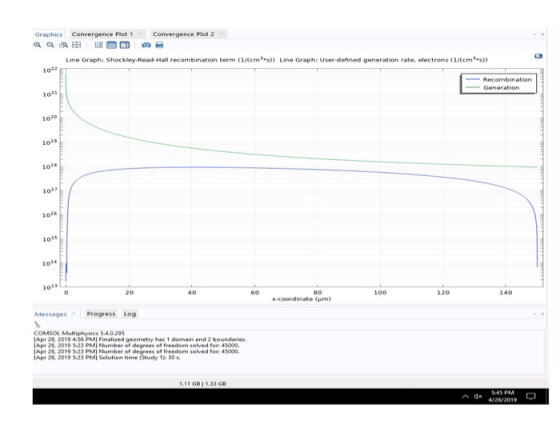Viewport: 560px width, 421px height.
Task: Click the memory usage 1.11 GB readout
Action: [202, 384]
